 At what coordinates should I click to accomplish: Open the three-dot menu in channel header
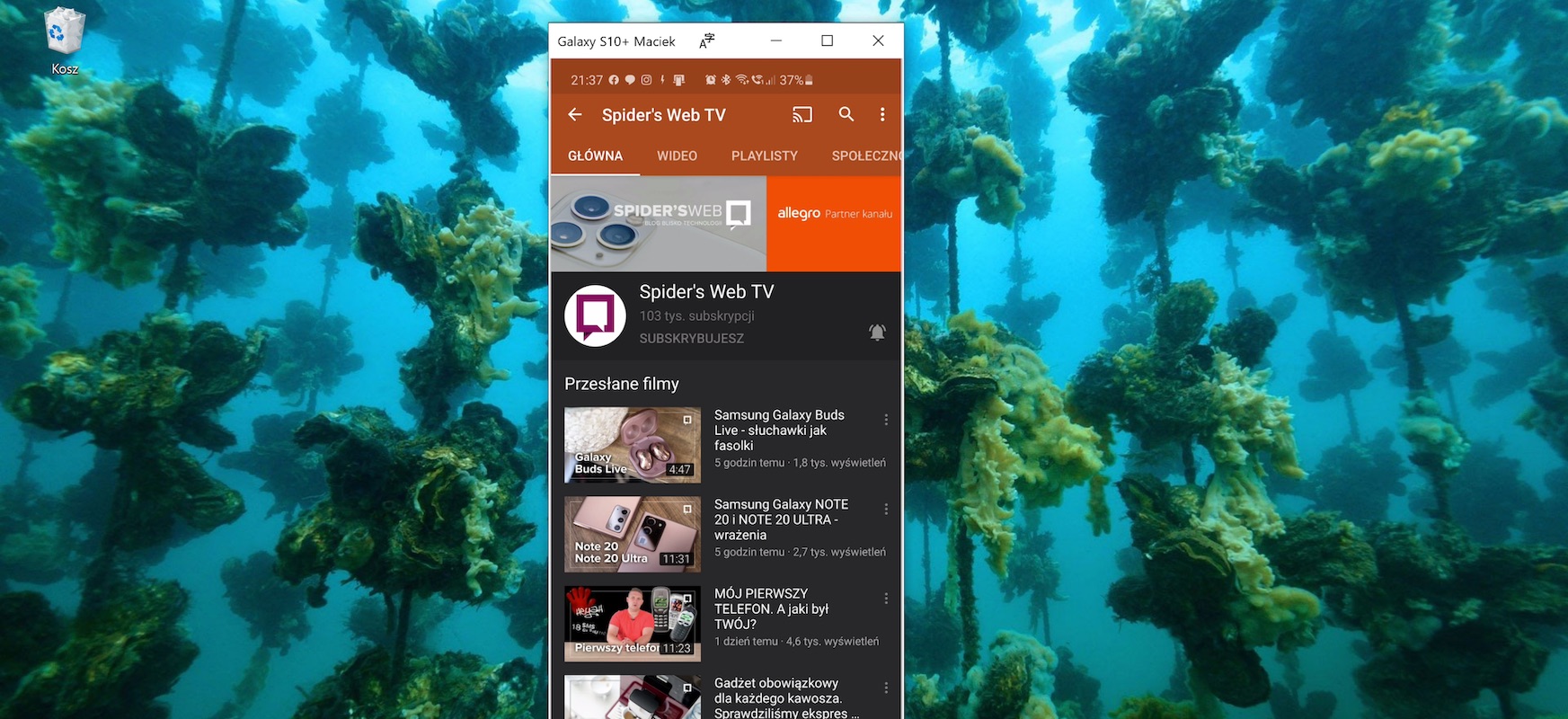click(x=882, y=115)
